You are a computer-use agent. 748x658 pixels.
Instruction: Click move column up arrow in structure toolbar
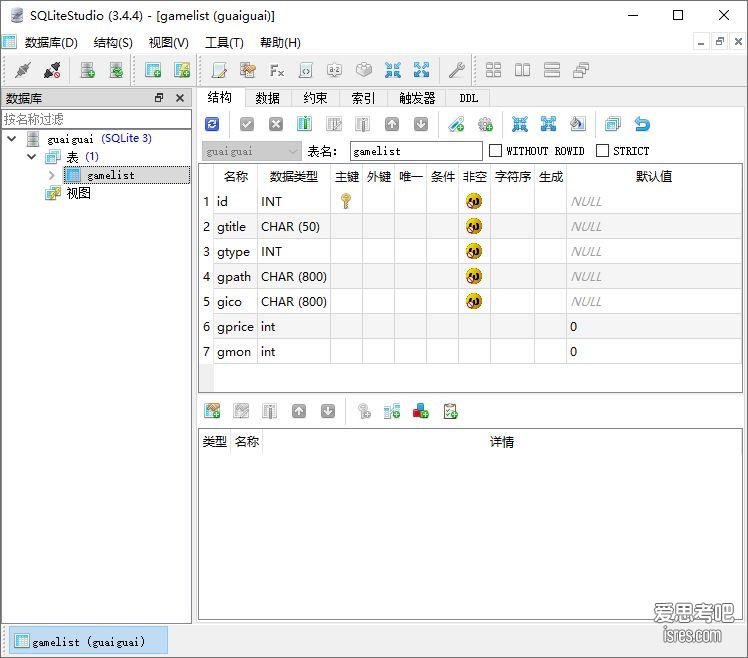(x=392, y=125)
